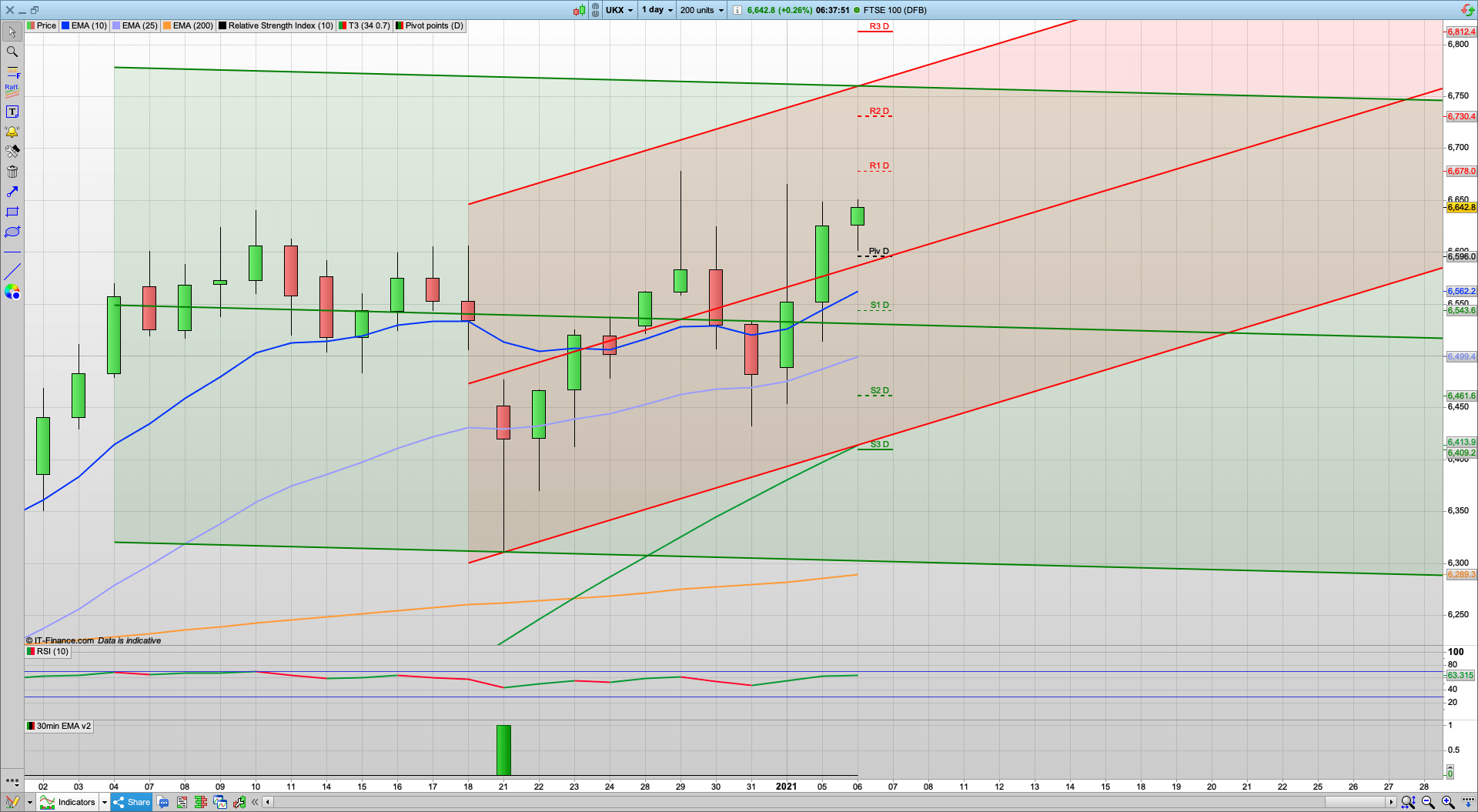The height and width of the screenshot is (812, 1478).
Task: Choose the Raff regression channel tool
Action: point(12,91)
